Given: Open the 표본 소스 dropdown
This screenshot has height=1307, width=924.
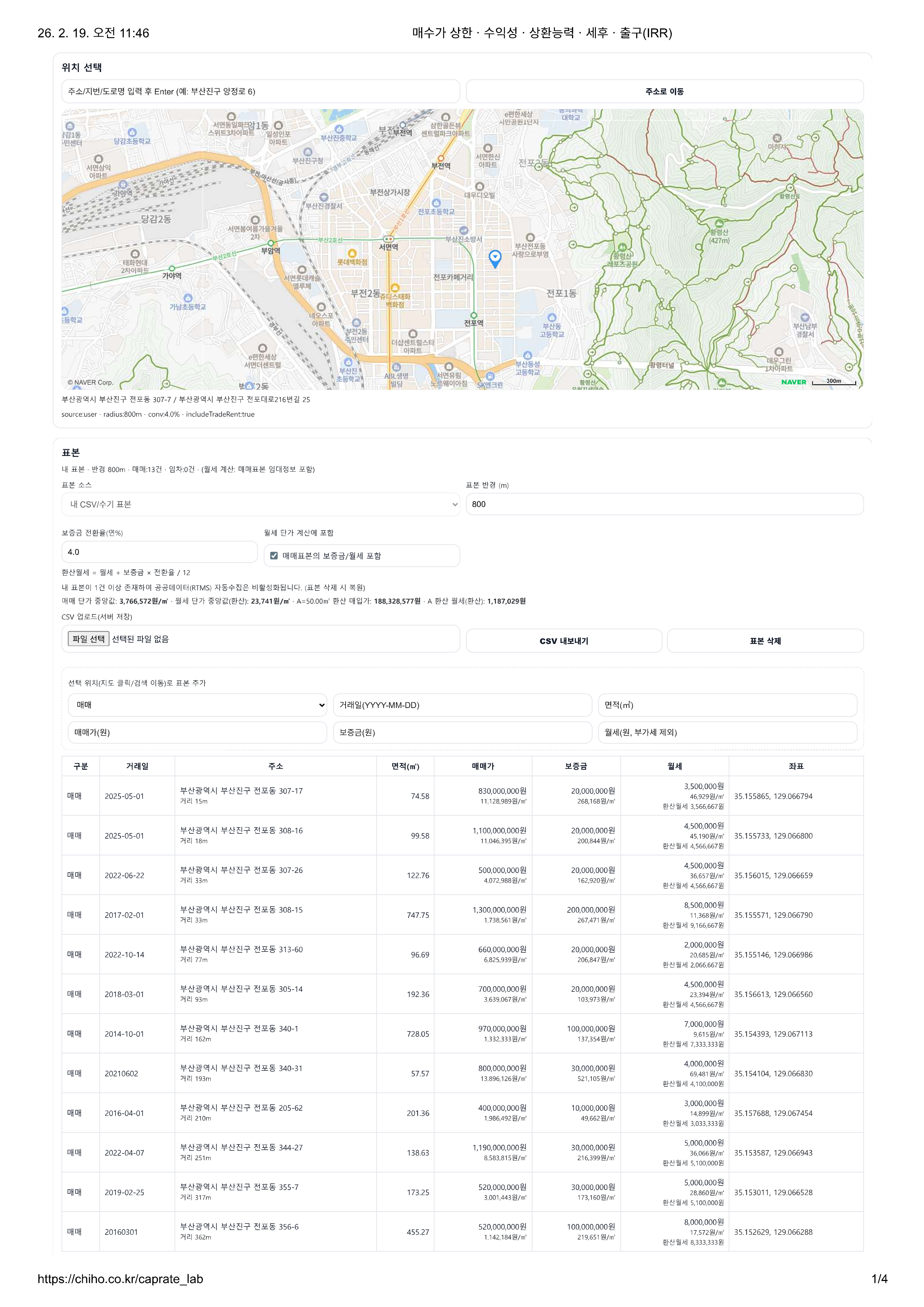Looking at the screenshot, I should tap(260, 504).
